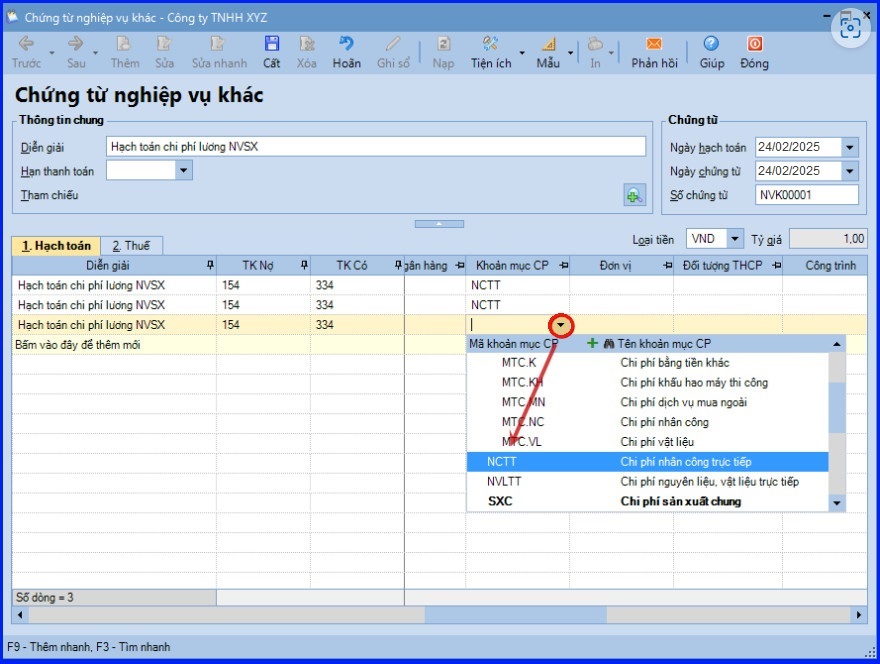Click the Diễn giải text input field
Screen dimensions: 880x664
(x=375, y=147)
